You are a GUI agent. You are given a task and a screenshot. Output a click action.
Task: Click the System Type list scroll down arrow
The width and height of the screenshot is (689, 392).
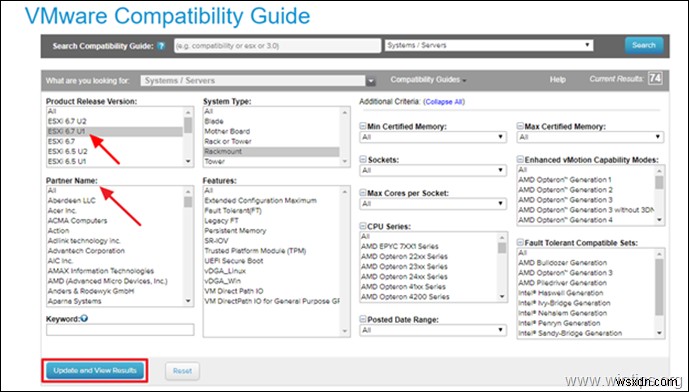point(345,161)
